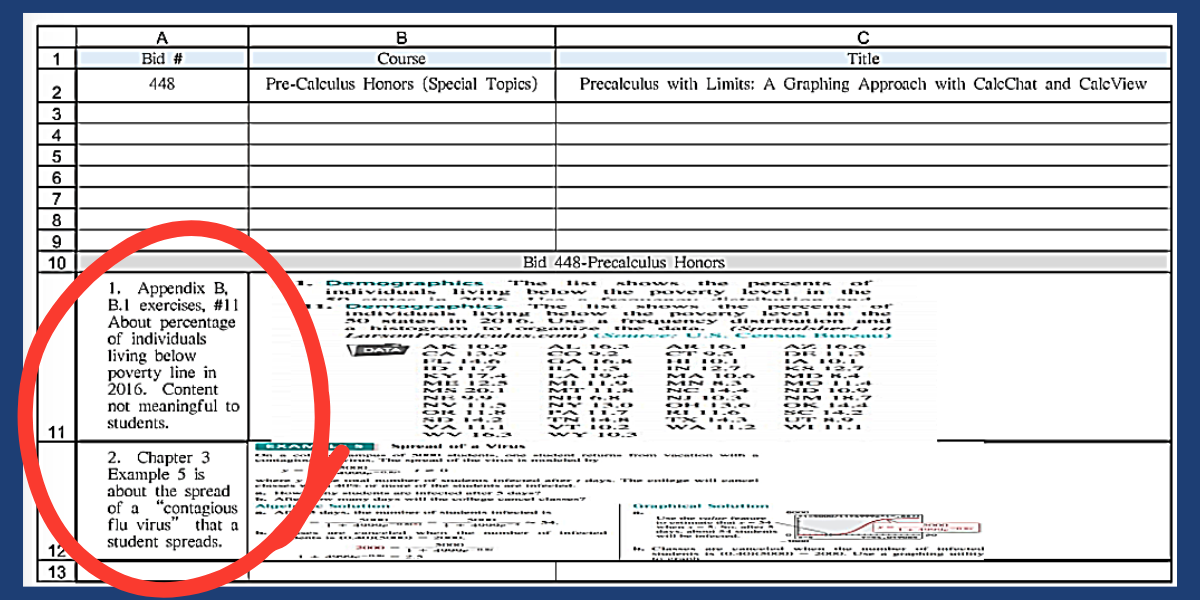Select the "Appendix B, B.1 exercises, #11" comment cell
This screenshot has width=1200, height=600.
[162, 357]
